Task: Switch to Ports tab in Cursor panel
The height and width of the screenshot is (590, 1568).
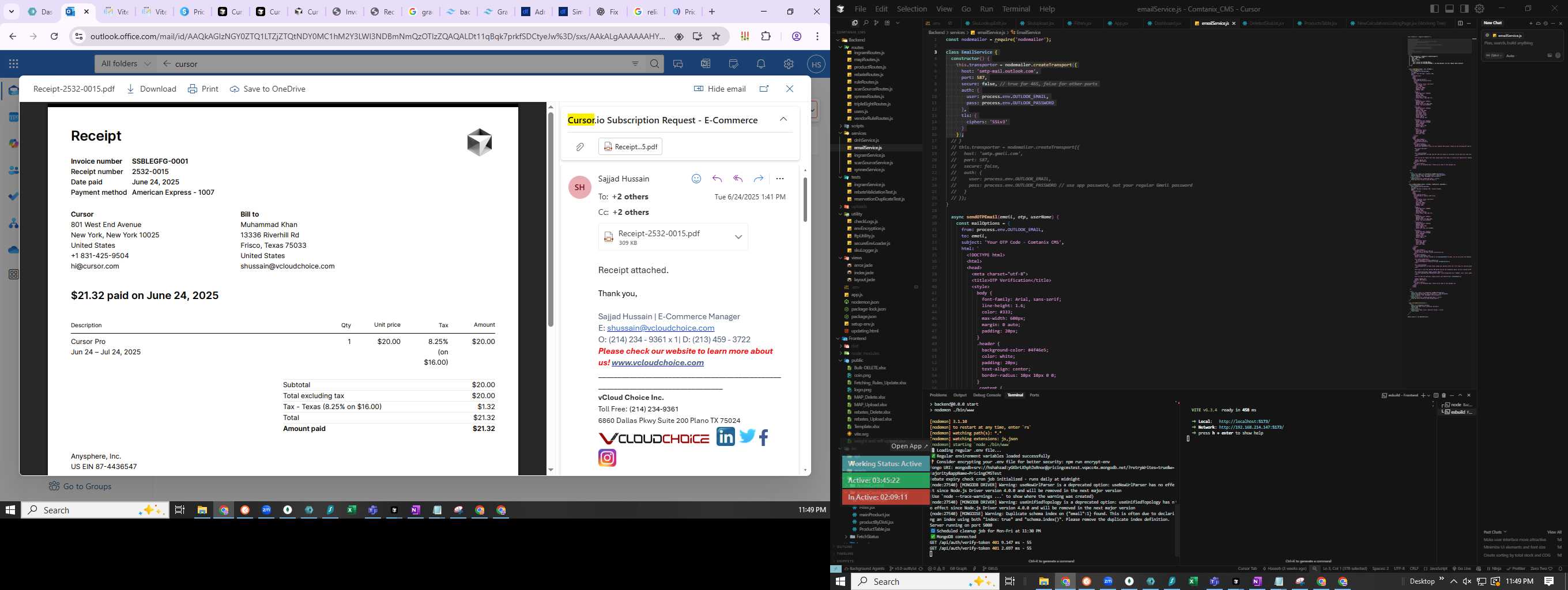Action: 1034,395
